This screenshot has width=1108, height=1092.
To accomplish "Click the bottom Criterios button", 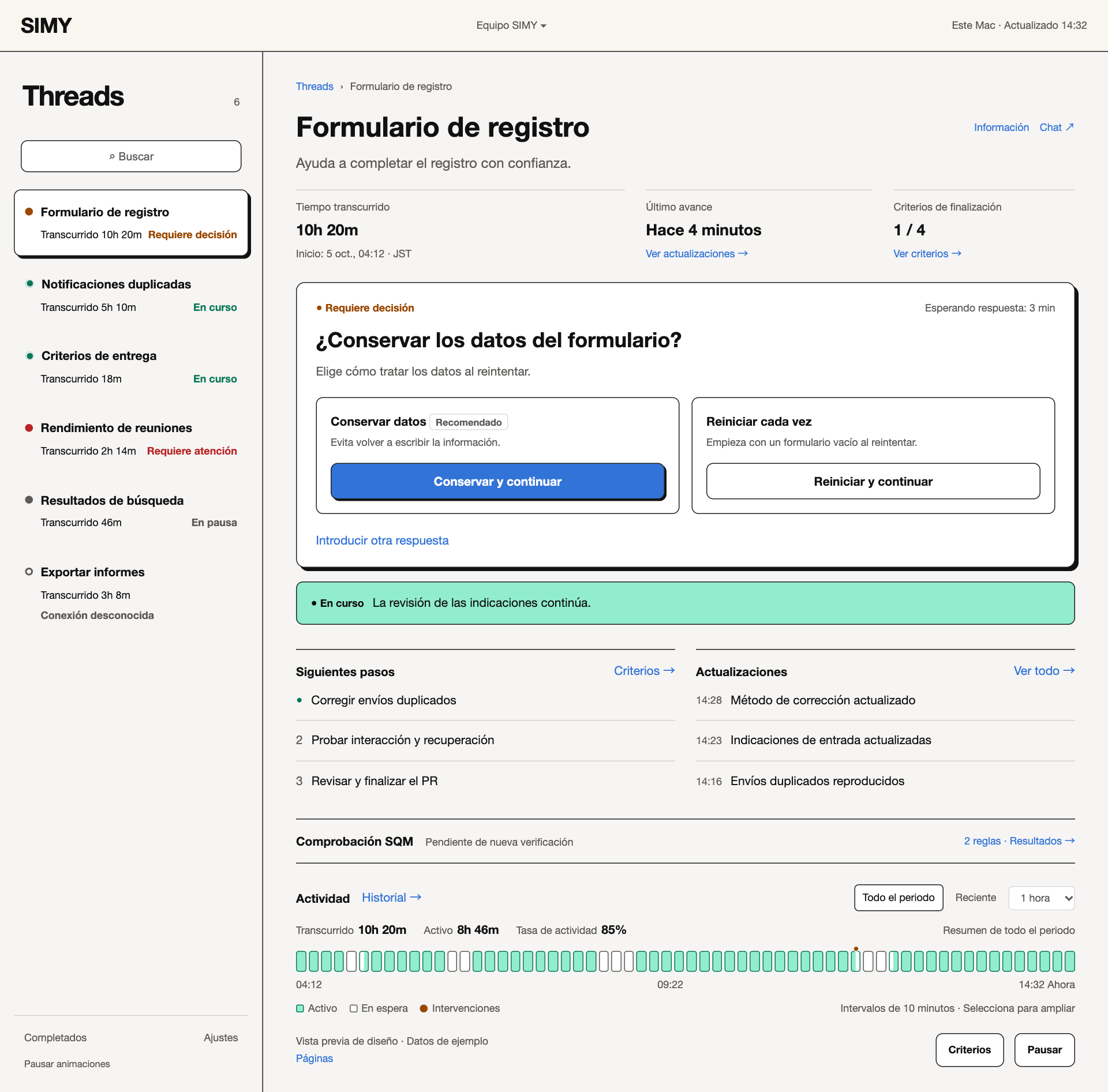I will coord(969,1050).
